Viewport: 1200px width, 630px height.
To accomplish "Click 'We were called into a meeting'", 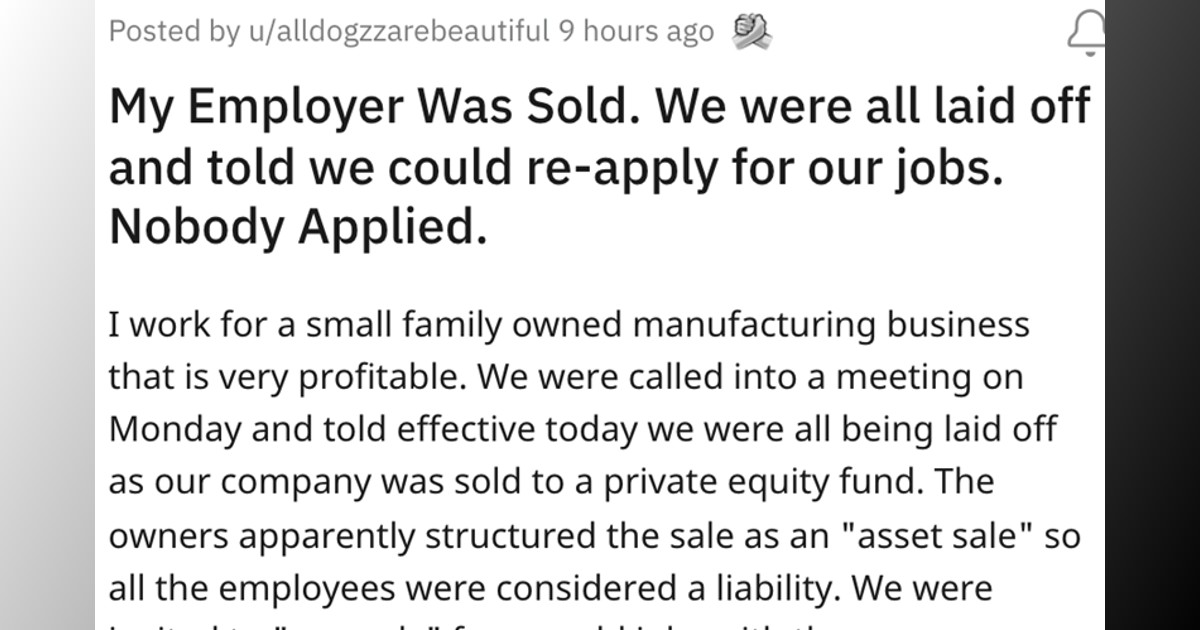I will 744,377.
